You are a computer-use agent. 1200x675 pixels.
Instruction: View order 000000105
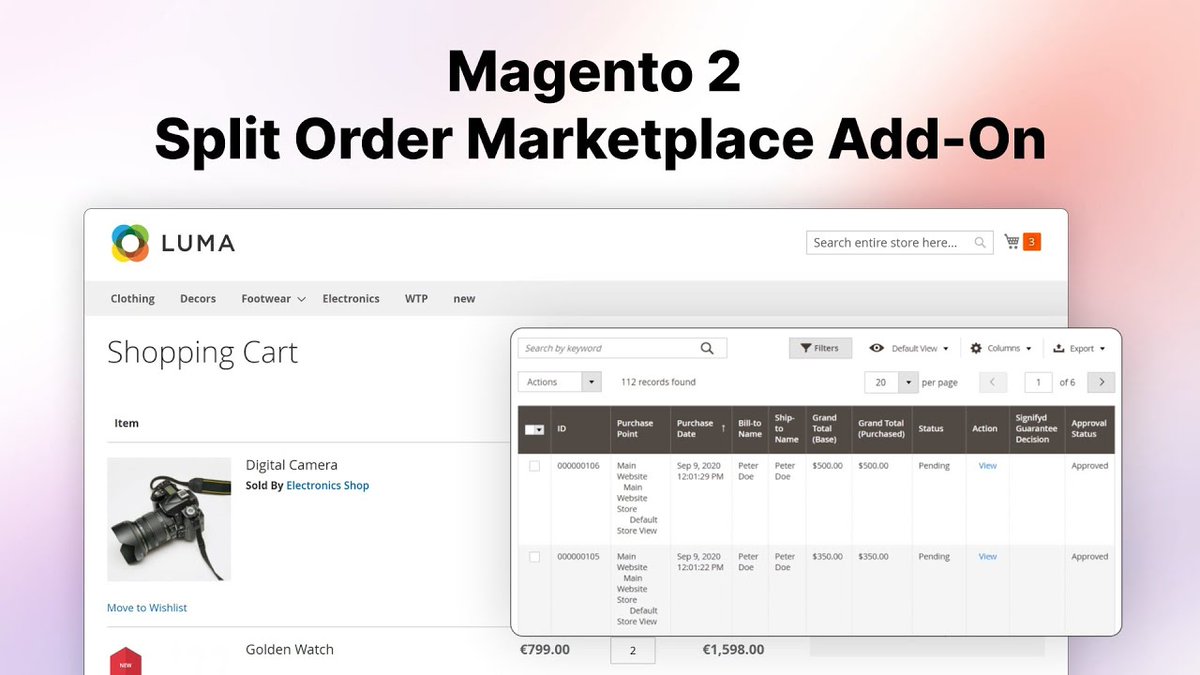pyautogui.click(x=987, y=557)
